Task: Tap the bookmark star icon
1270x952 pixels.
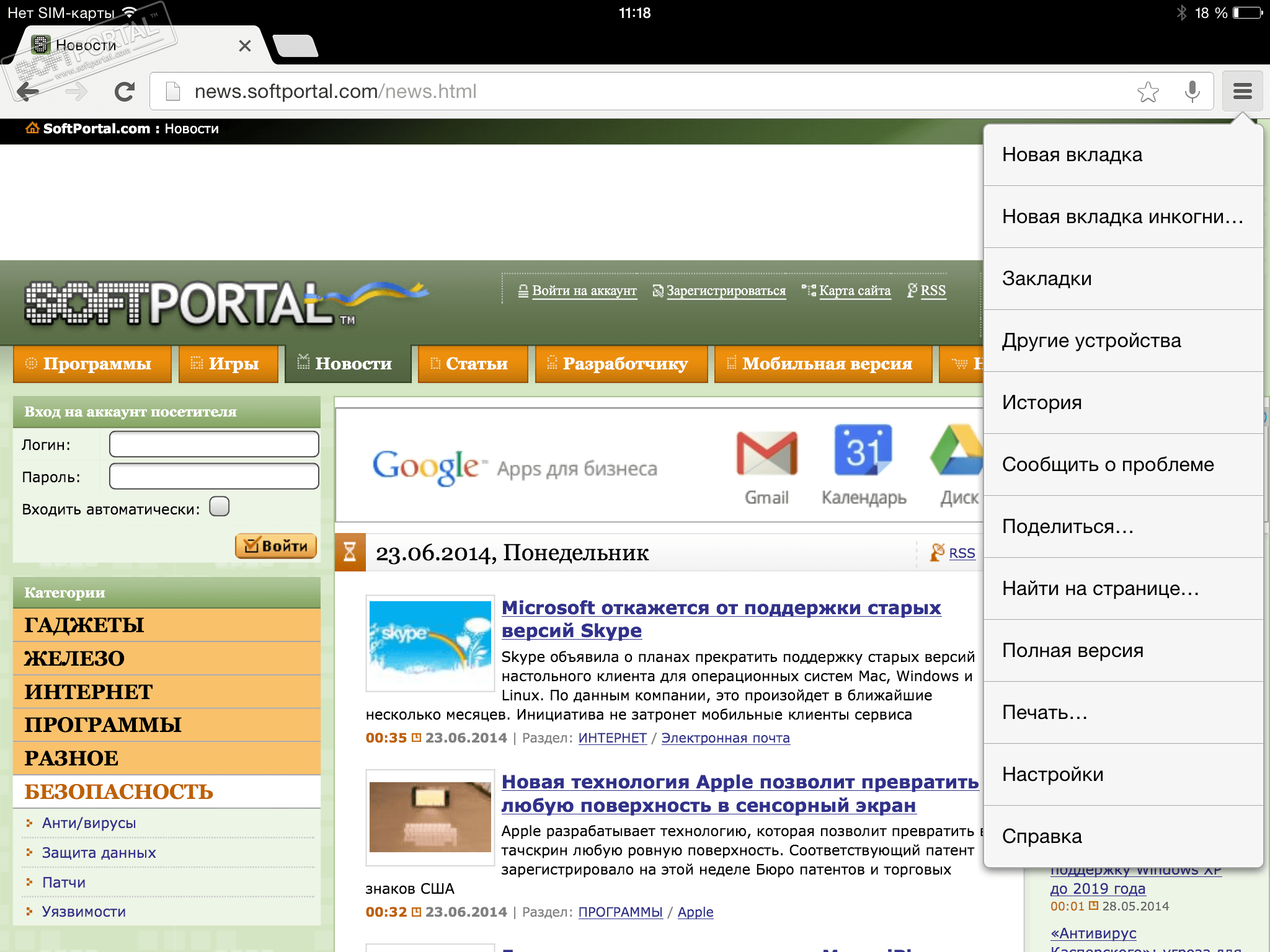Action: 1148,92
